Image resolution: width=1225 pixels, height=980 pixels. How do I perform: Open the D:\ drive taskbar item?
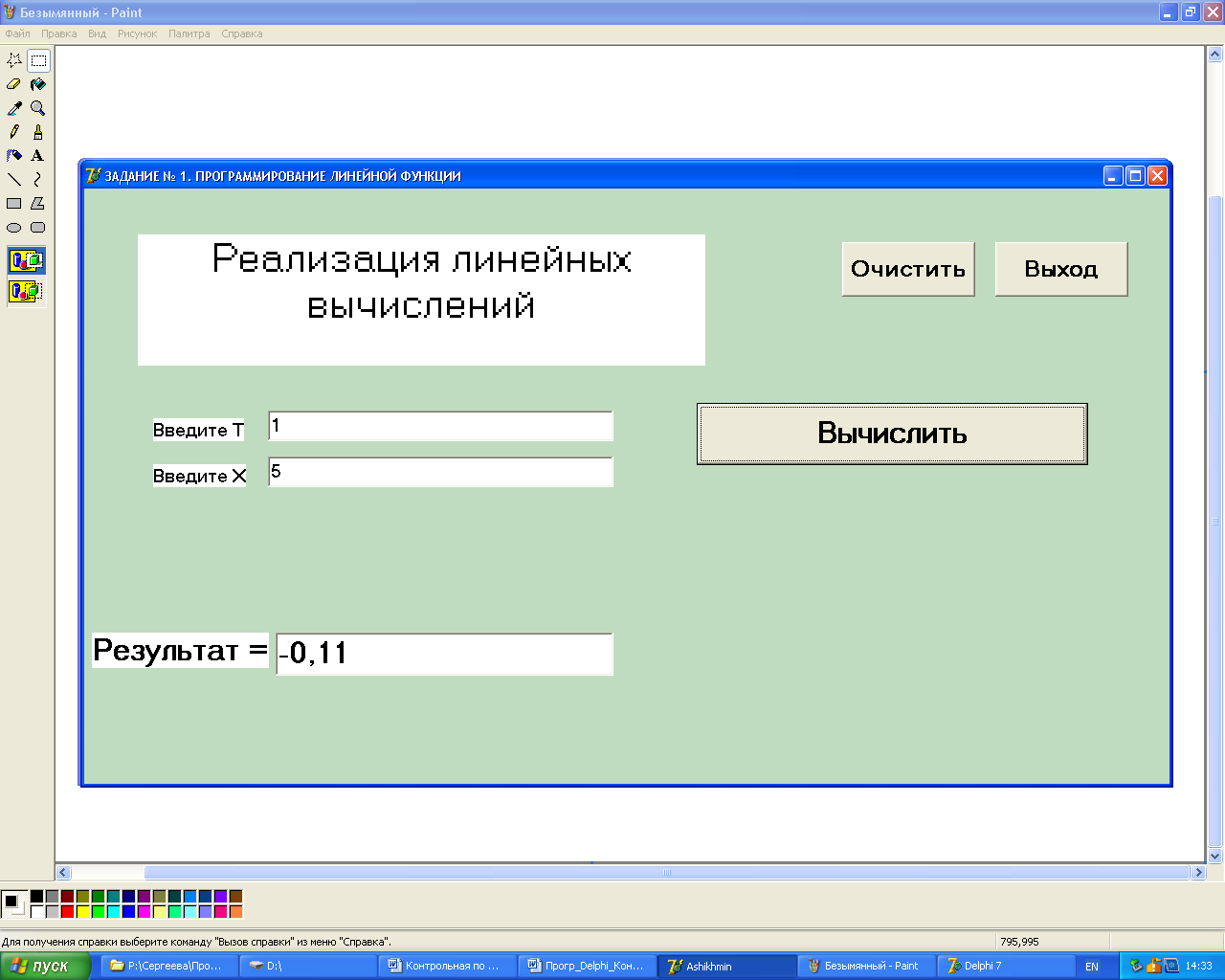pos(308,966)
